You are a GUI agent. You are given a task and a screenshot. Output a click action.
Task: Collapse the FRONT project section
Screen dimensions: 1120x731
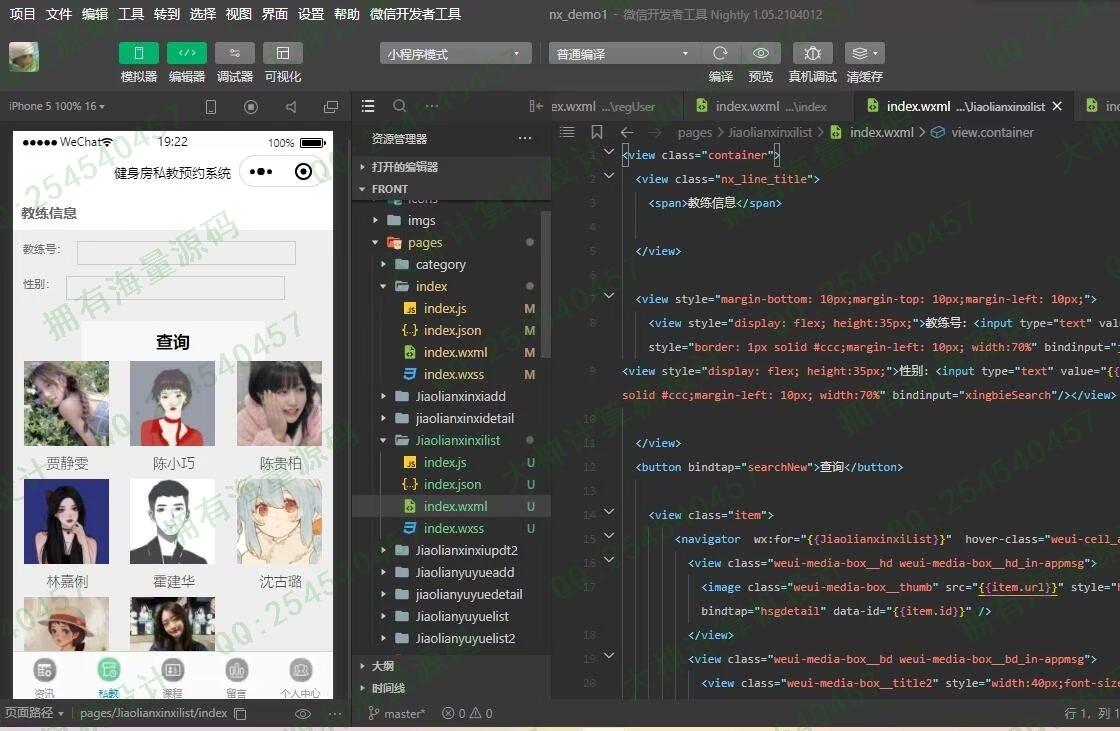[x=451, y=189]
